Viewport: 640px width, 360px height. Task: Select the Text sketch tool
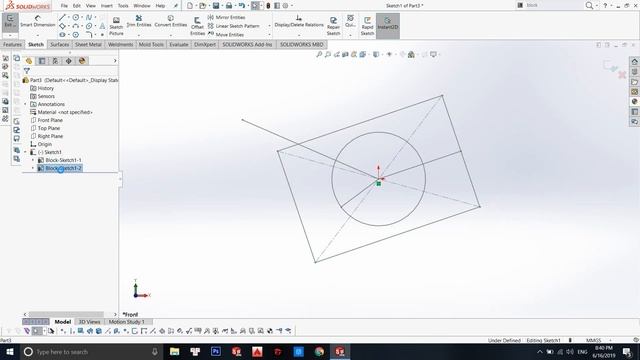point(102,26)
